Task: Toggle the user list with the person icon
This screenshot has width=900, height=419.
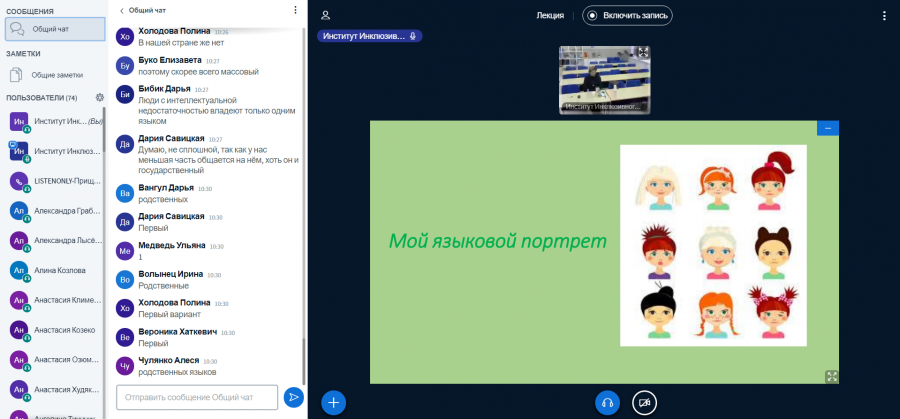Action: (x=325, y=15)
